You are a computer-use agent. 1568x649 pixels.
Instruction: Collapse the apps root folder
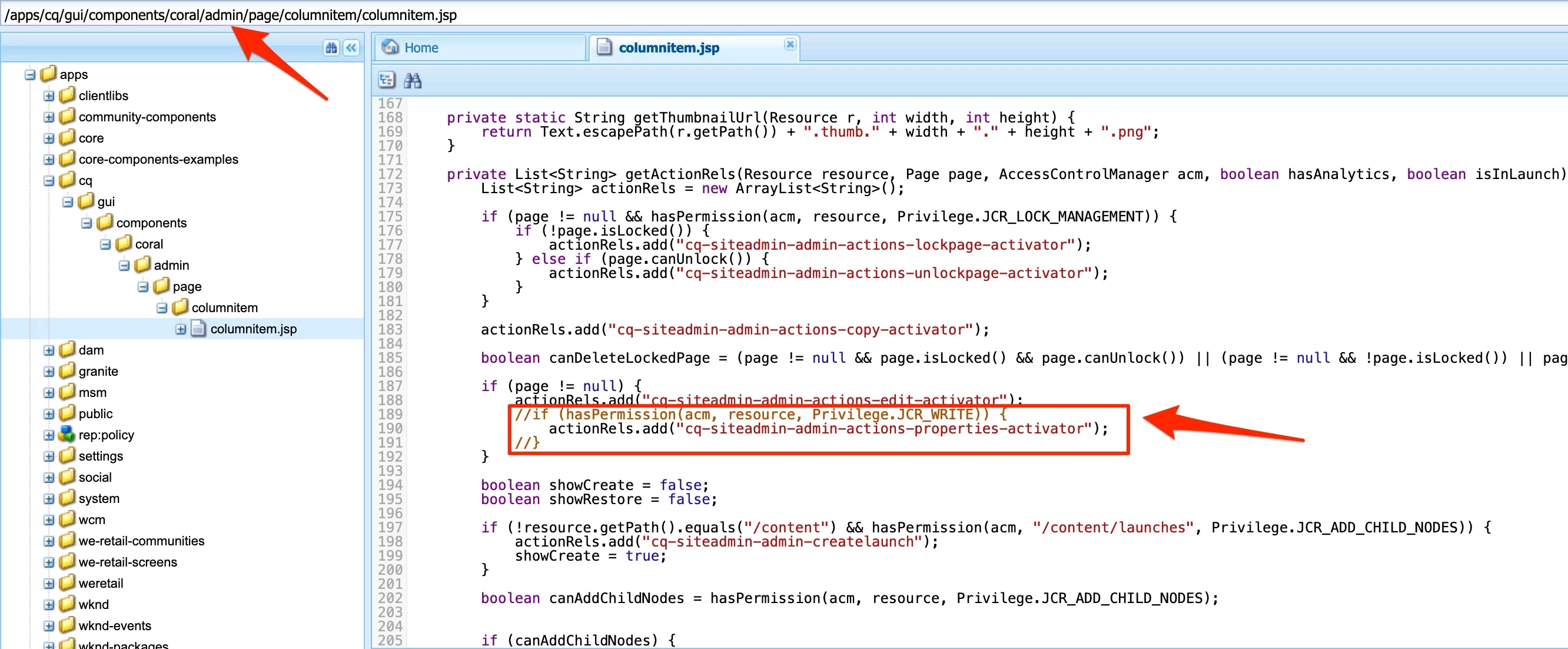(30, 75)
